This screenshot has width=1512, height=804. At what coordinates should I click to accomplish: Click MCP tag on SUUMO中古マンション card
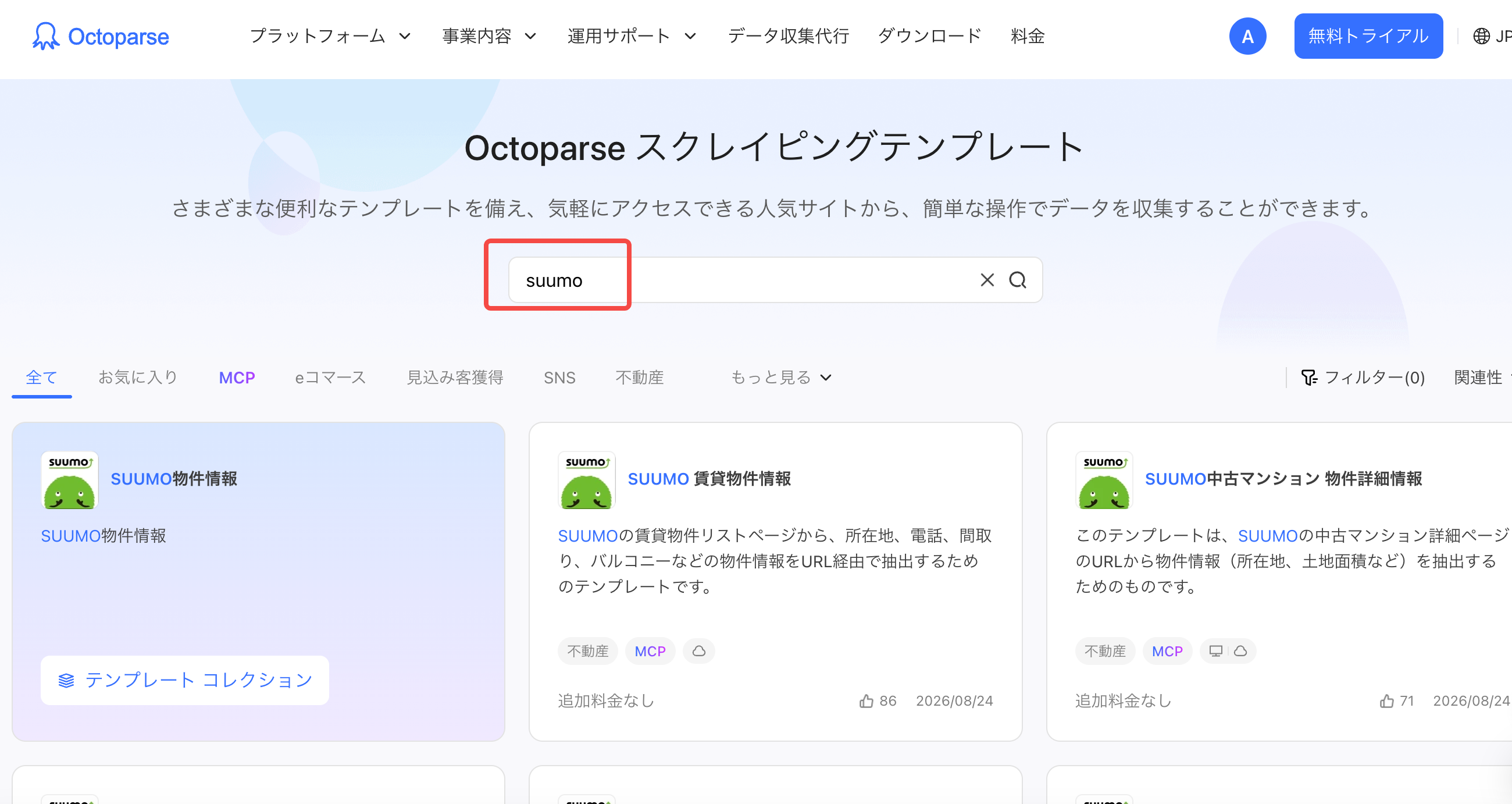[x=1167, y=652]
